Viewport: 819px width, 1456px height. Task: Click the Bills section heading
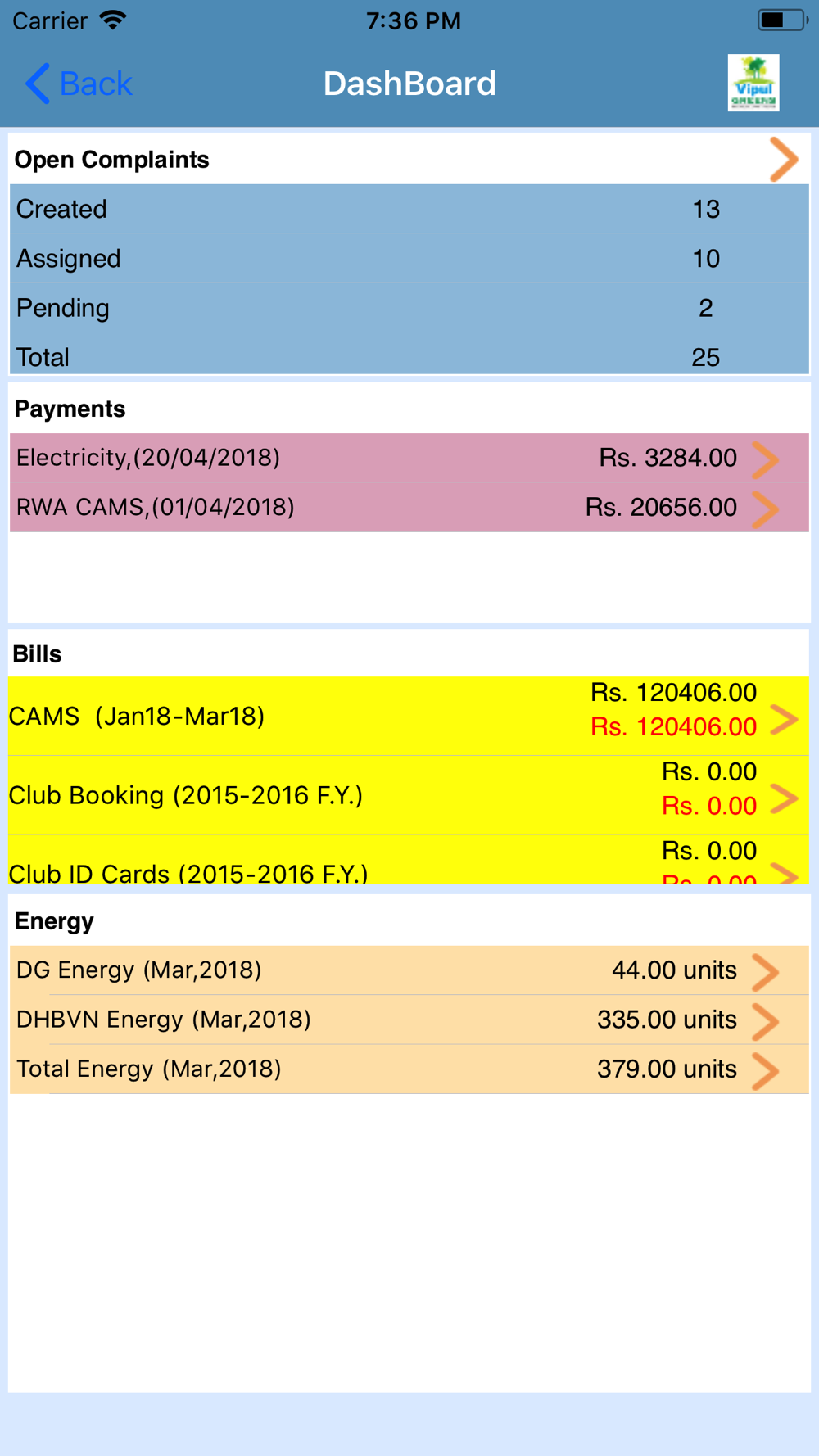(37, 654)
